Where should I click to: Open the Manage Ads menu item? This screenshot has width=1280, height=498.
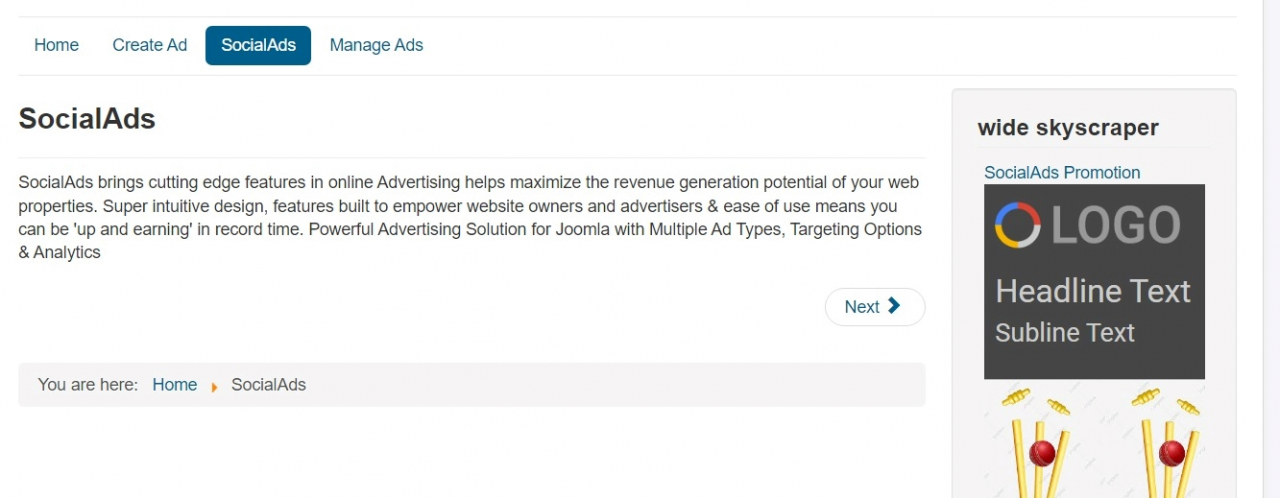376,45
